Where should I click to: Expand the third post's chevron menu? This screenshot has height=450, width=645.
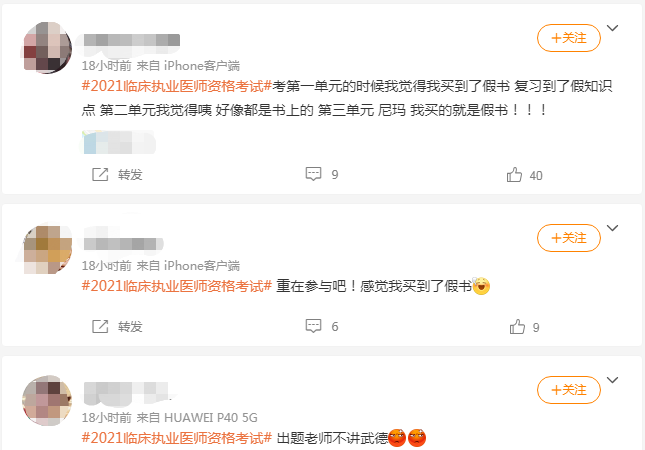pos(613,380)
